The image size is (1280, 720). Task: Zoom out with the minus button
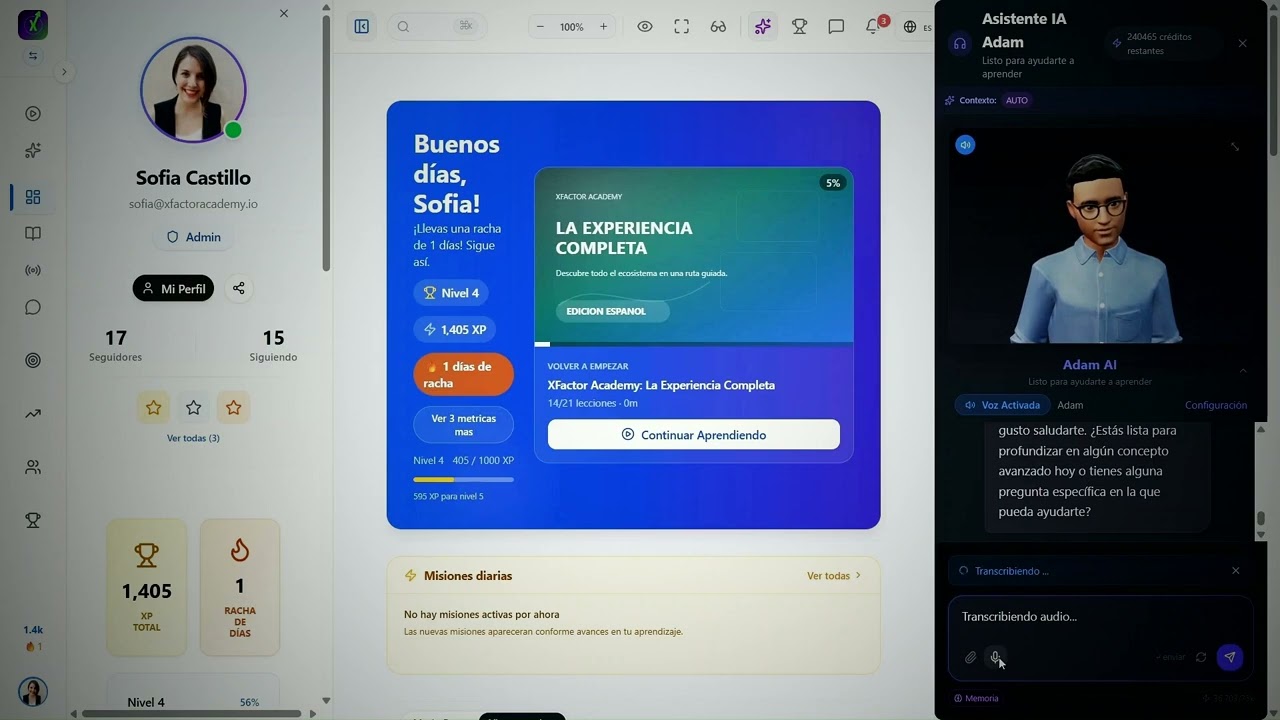coord(540,27)
